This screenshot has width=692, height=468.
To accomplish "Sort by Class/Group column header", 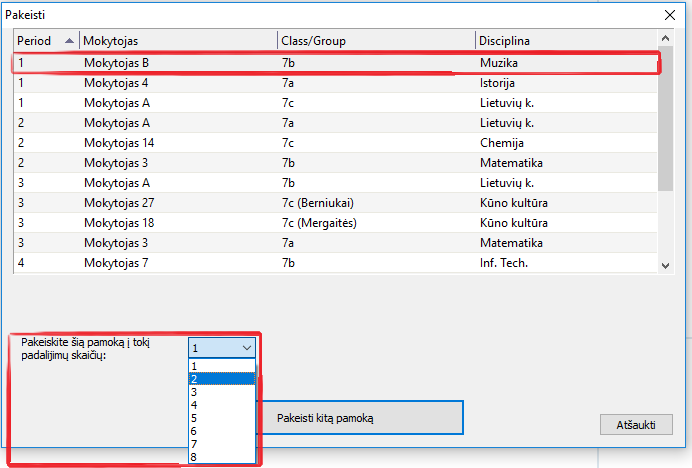I will [376, 40].
